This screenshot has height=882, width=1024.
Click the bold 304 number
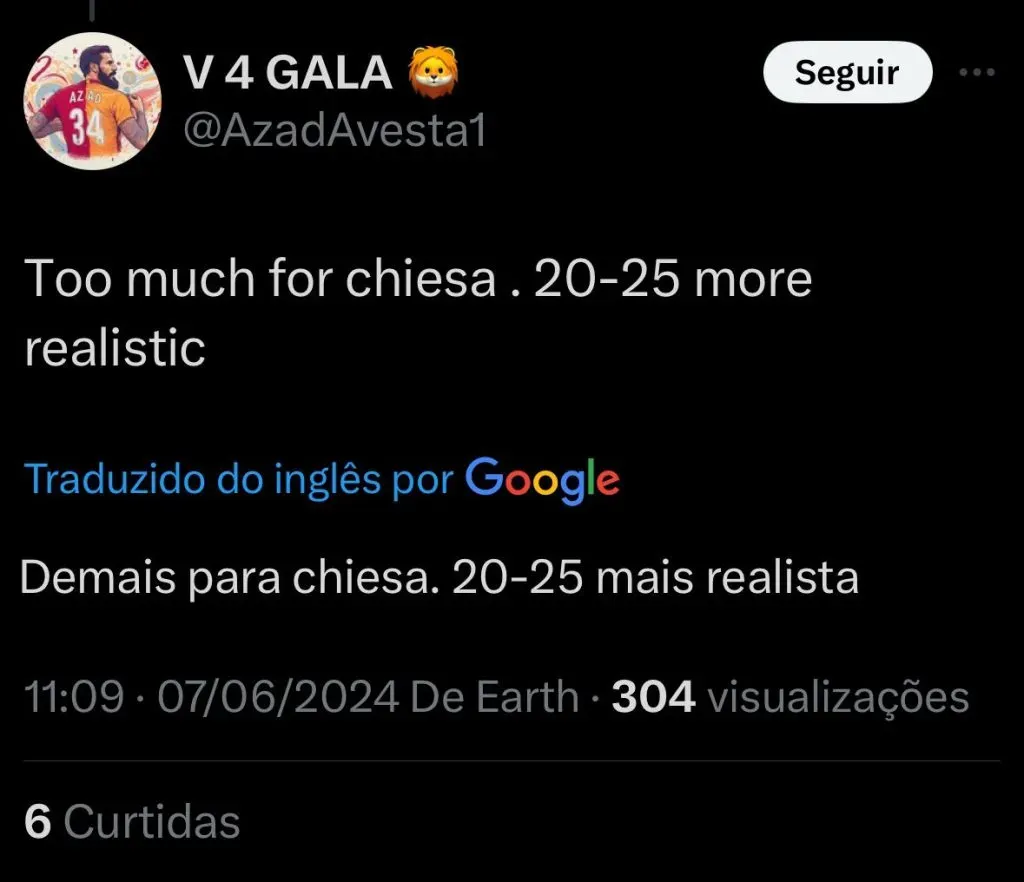(x=653, y=697)
